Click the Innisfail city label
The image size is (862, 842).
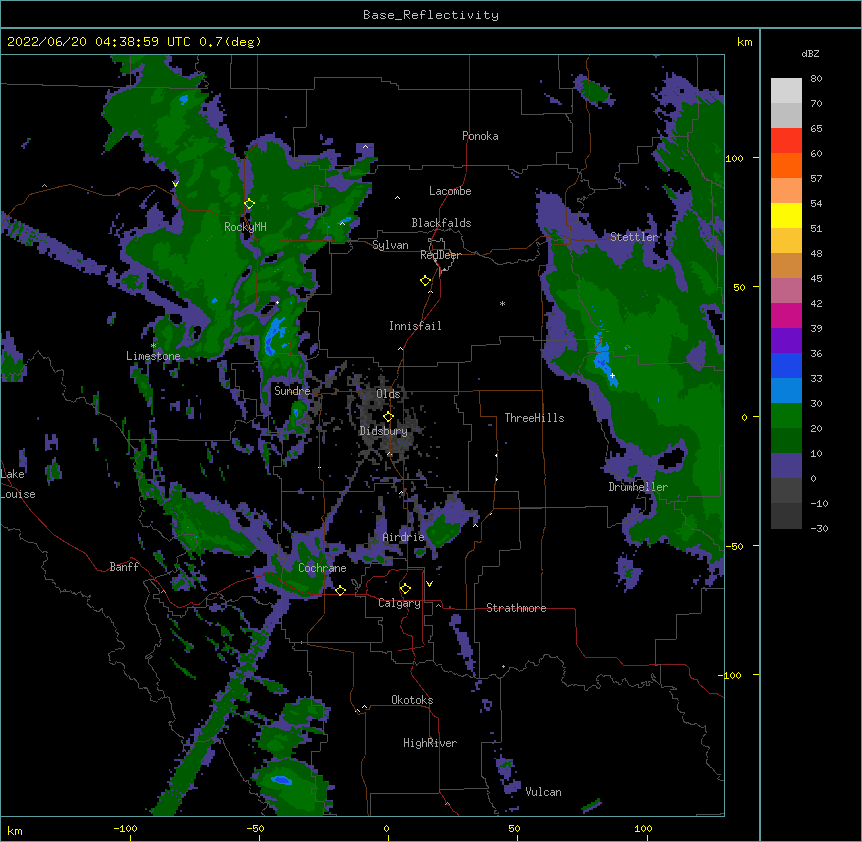[x=415, y=326]
